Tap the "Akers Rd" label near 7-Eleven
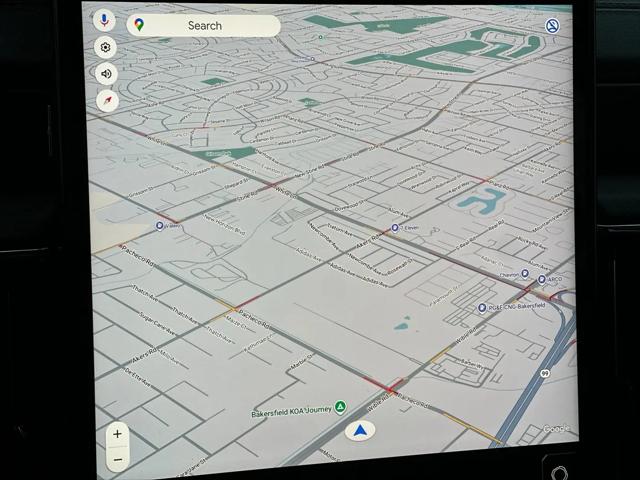The image size is (640, 480). (369, 241)
